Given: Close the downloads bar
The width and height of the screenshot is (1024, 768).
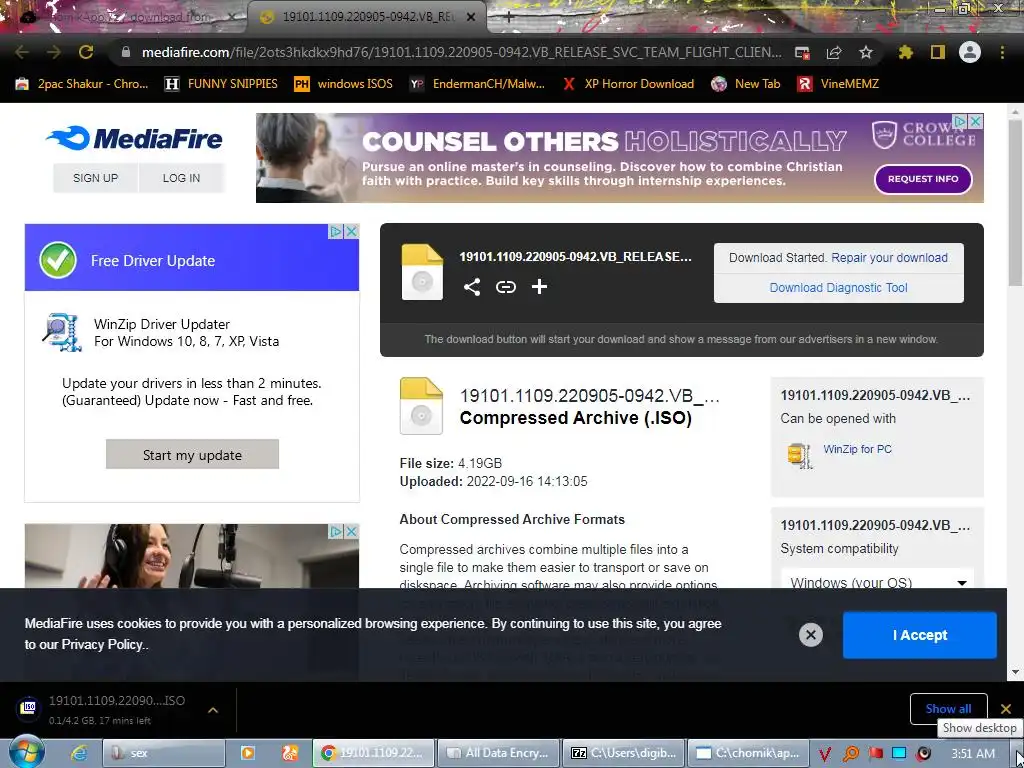Looking at the screenshot, I should point(1006,709).
